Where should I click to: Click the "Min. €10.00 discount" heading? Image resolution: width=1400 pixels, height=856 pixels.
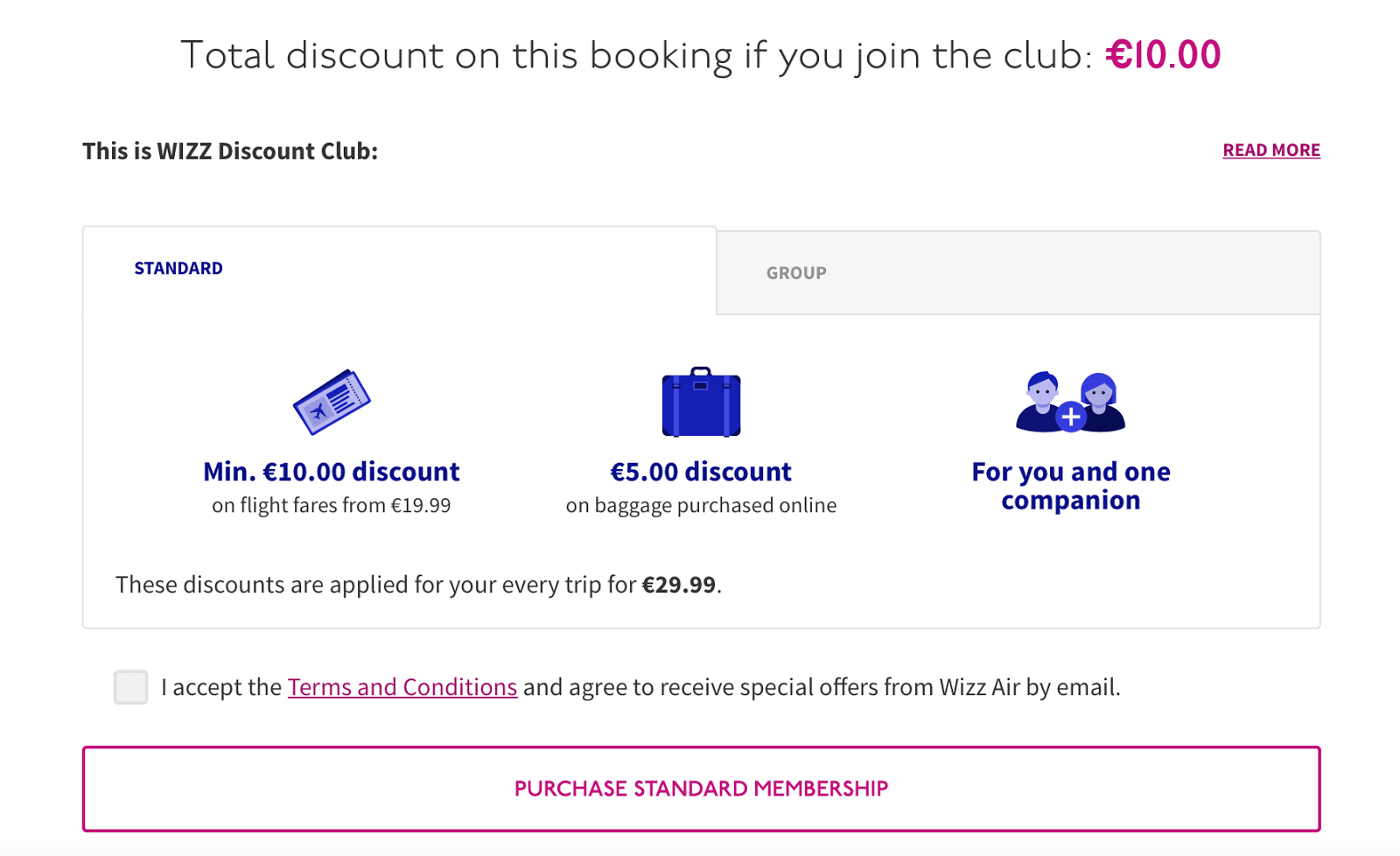(332, 472)
